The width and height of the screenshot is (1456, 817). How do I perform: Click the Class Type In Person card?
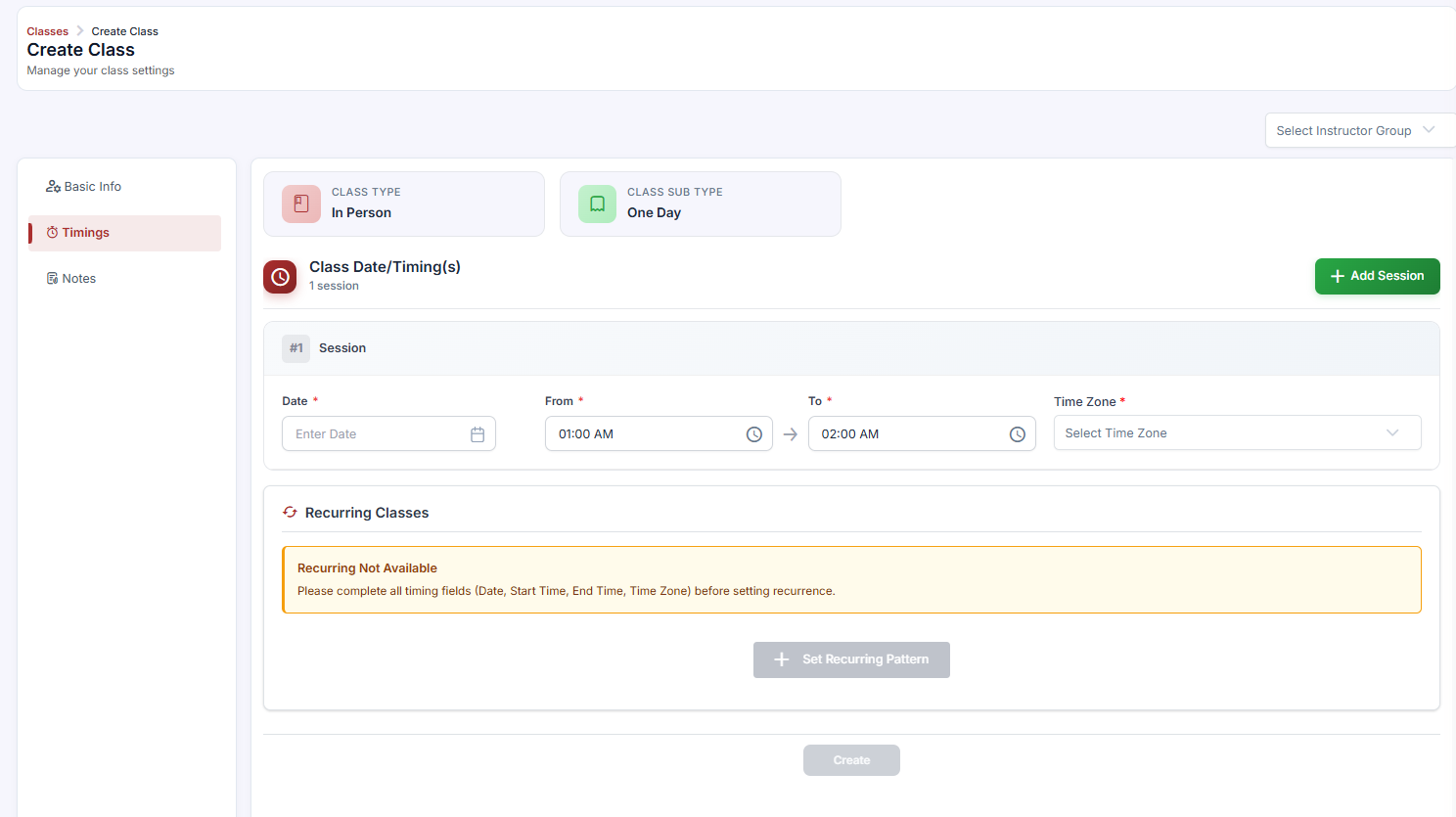coord(404,204)
